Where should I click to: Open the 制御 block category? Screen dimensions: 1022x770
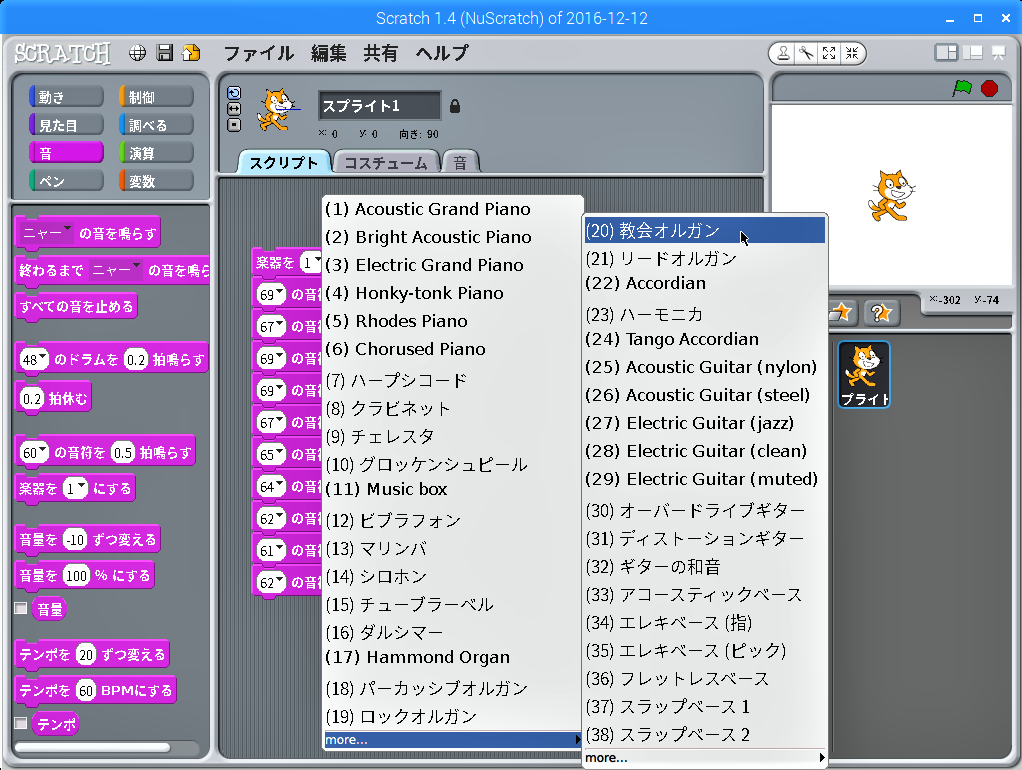[x=155, y=97]
